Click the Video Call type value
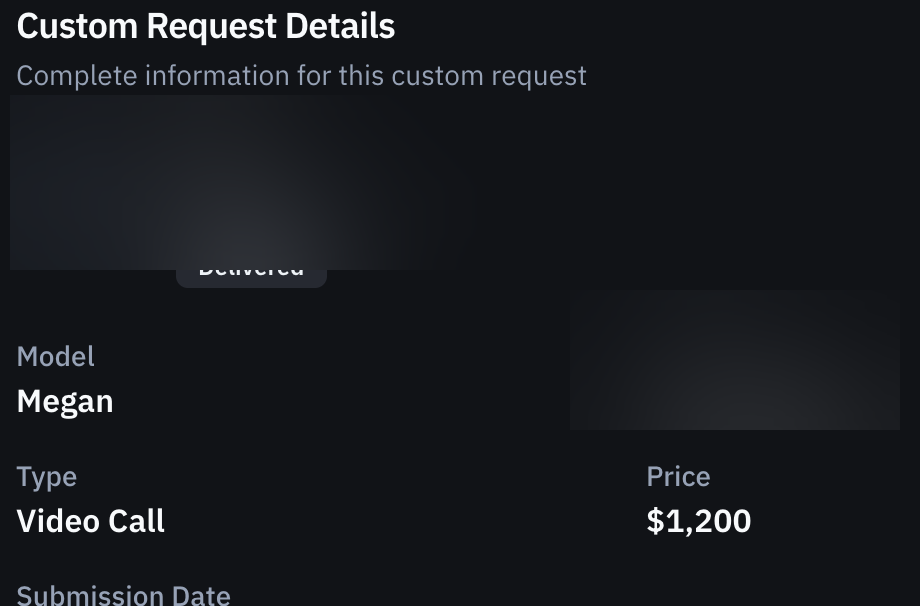 point(90,520)
